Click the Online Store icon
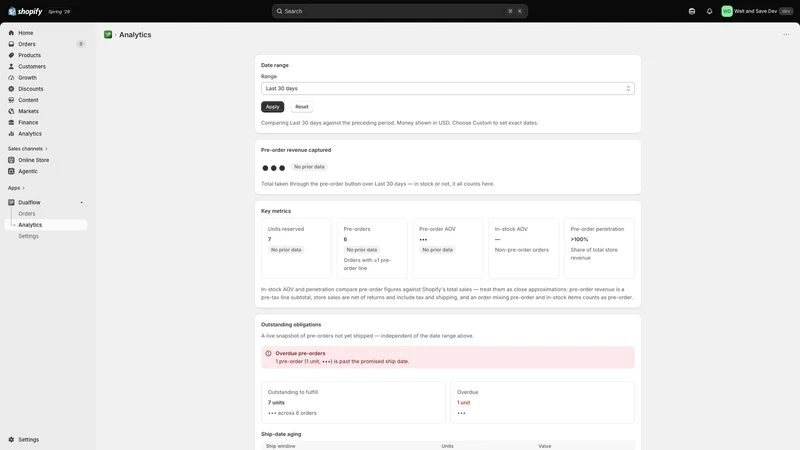 [11, 160]
